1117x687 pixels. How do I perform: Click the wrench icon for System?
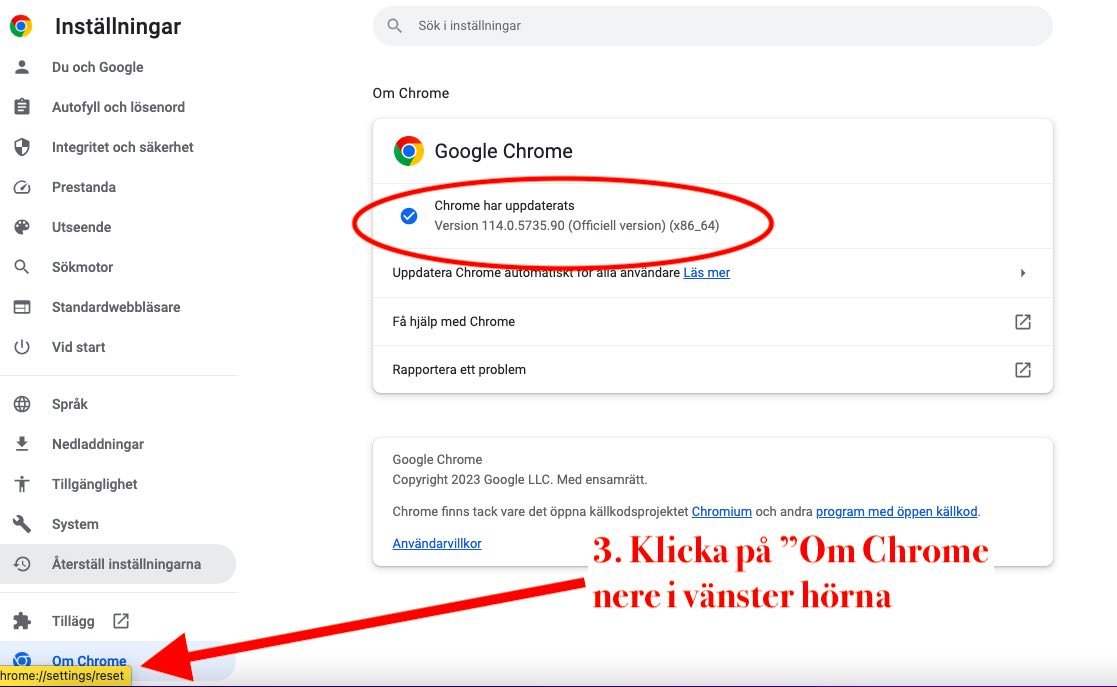[x=22, y=524]
